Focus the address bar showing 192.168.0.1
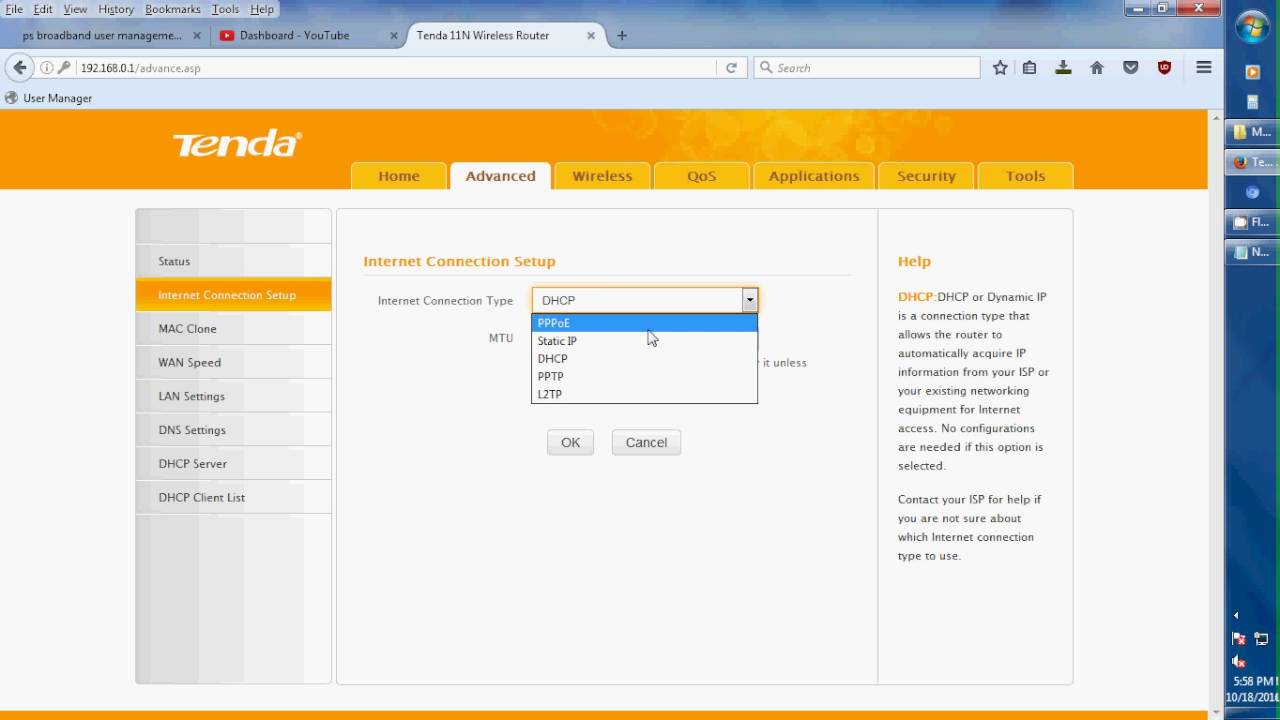Viewport: 1280px width, 720px height. coord(395,68)
